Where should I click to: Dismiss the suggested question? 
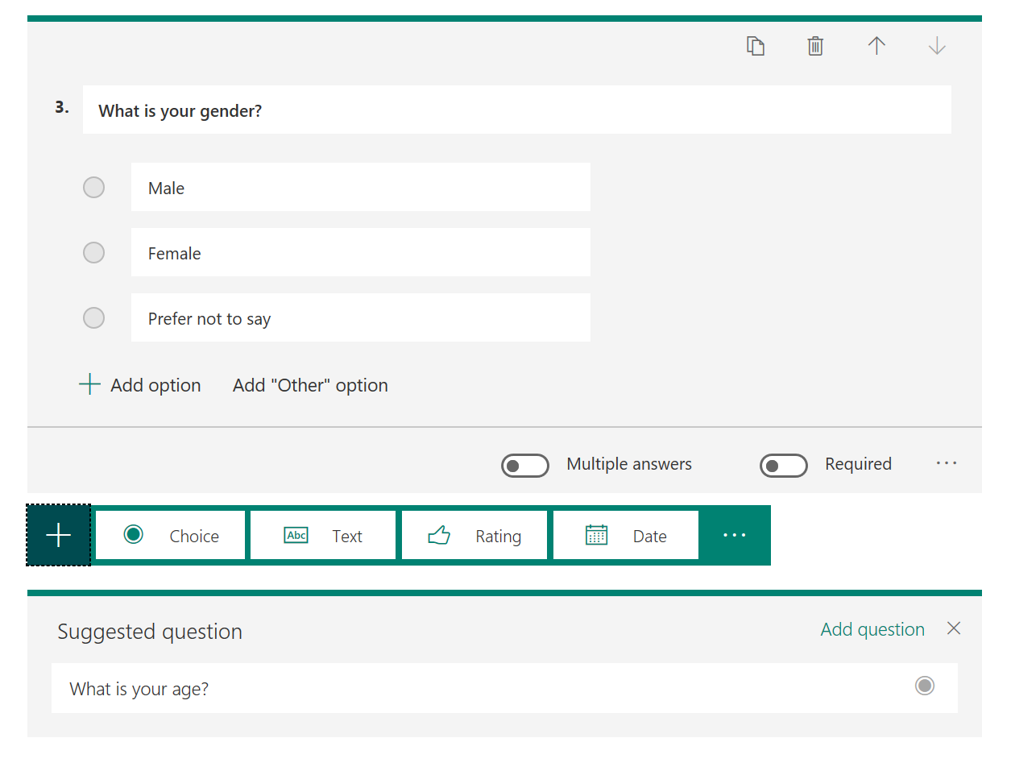pos(953,628)
